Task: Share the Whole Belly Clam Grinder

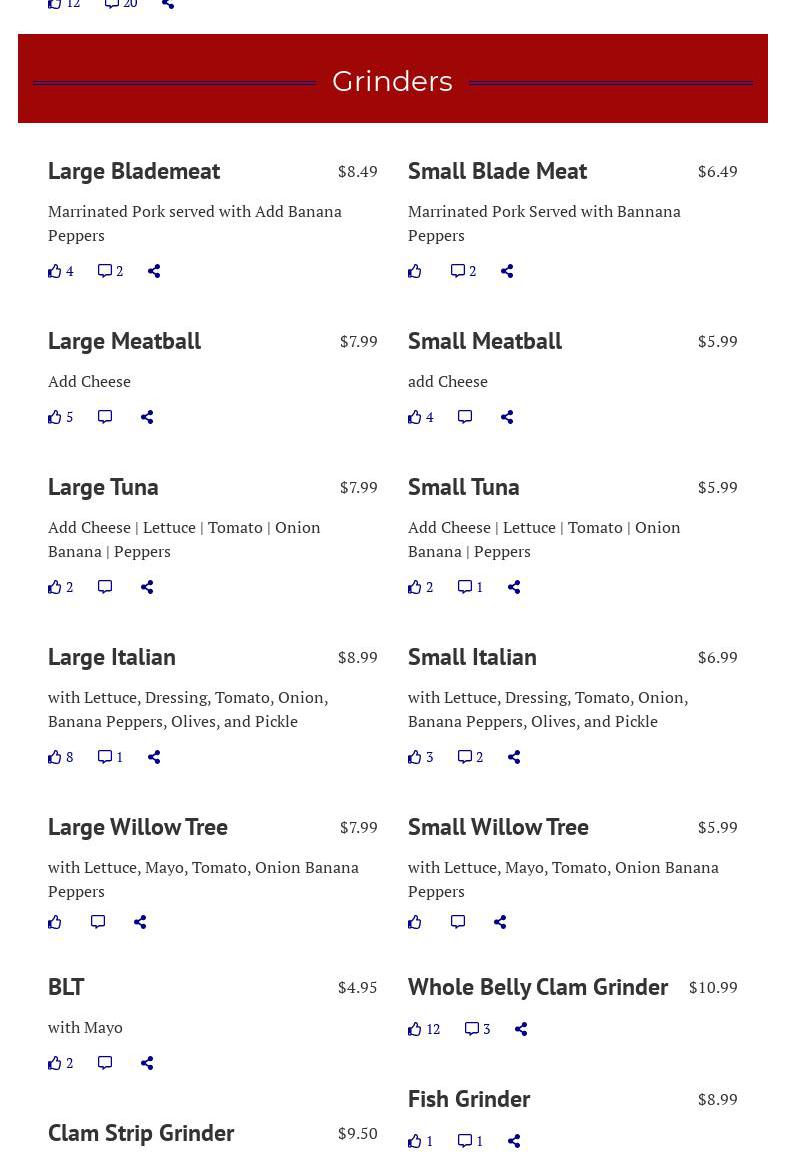Action: tap(521, 1029)
